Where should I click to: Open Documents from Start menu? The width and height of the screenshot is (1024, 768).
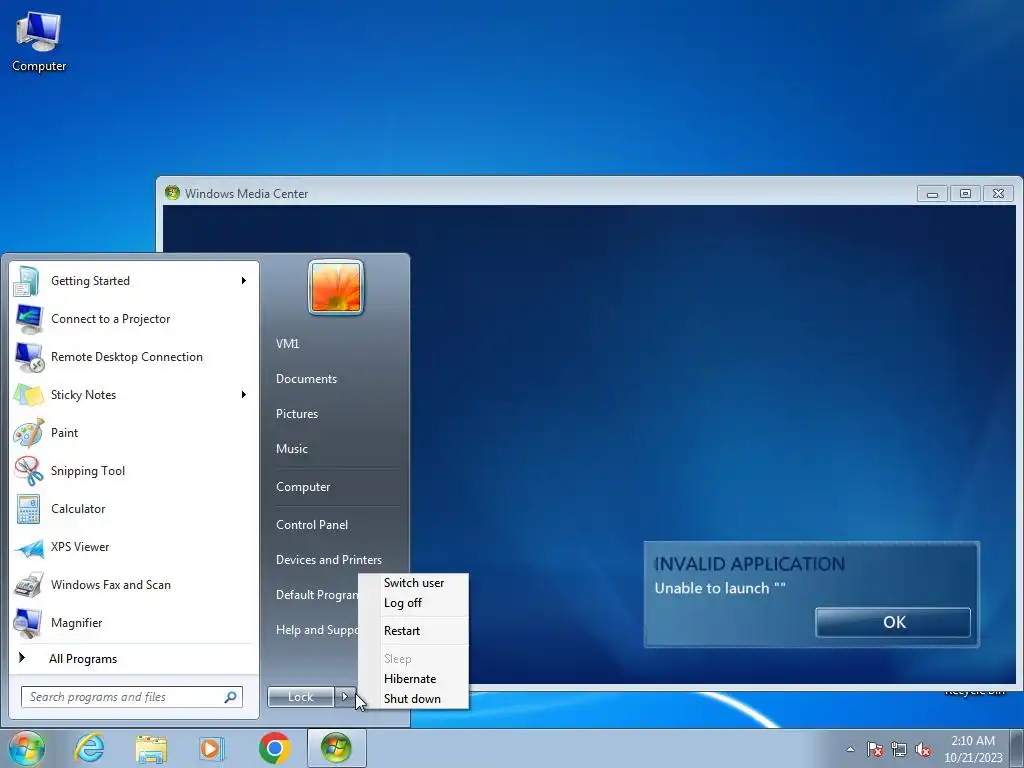click(x=306, y=379)
